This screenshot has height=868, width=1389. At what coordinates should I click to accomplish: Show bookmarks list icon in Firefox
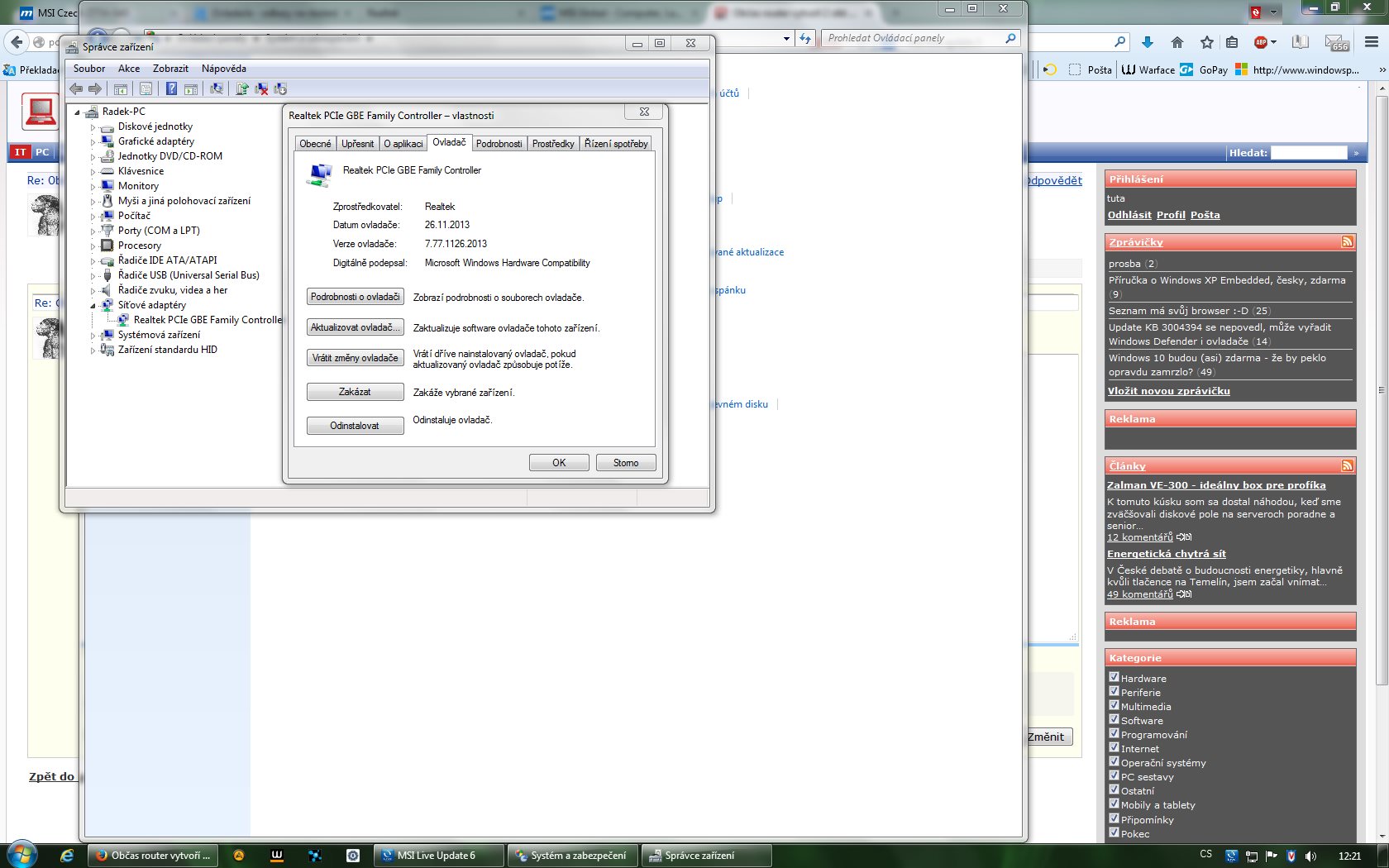(x=1232, y=42)
